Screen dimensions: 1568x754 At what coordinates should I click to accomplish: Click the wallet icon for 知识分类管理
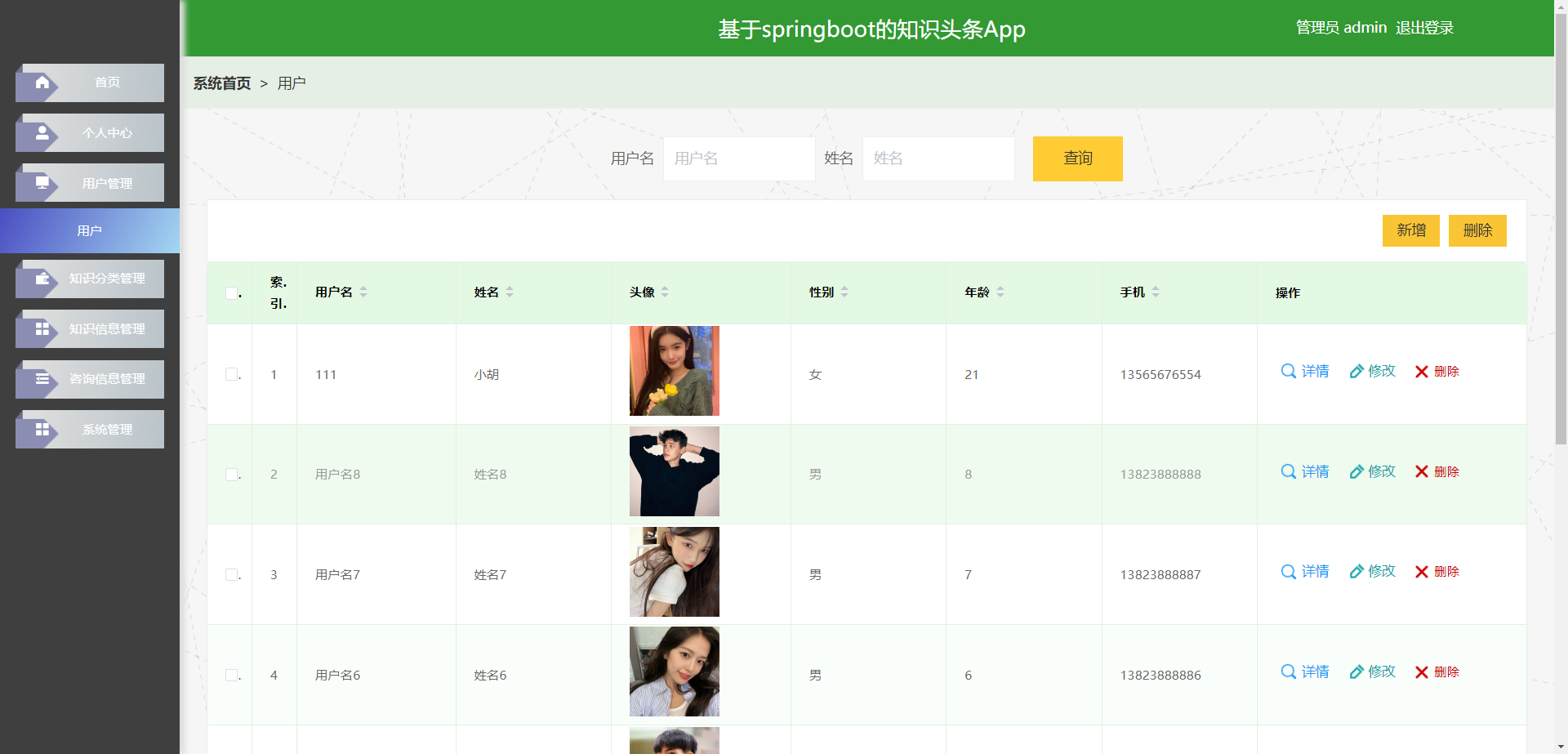[x=42, y=279]
